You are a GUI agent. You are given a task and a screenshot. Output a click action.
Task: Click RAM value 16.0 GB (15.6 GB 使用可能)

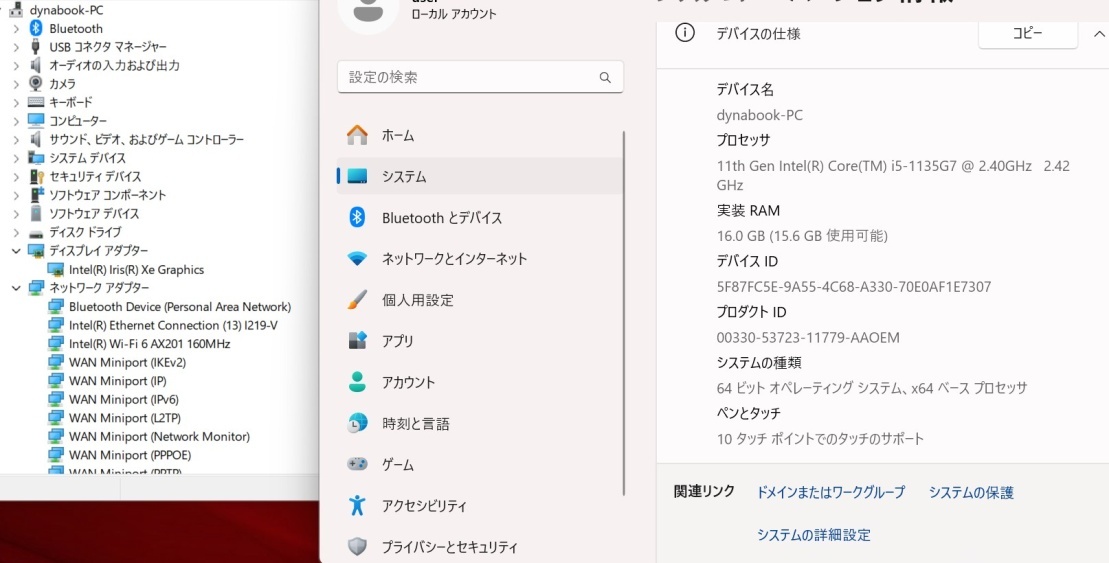(802, 236)
